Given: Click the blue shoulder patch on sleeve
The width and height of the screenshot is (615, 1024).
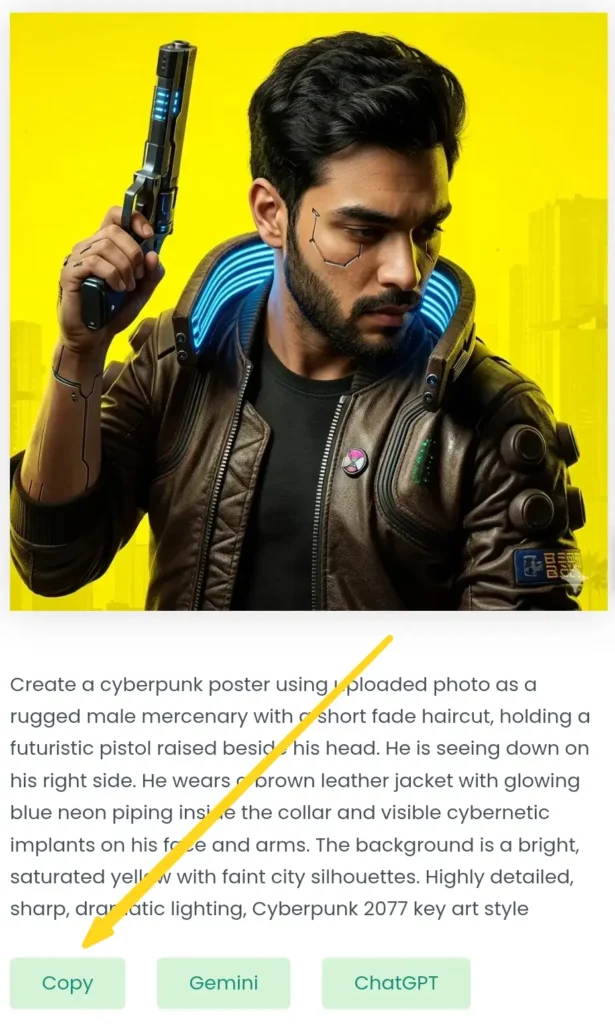Looking at the screenshot, I should [547, 566].
